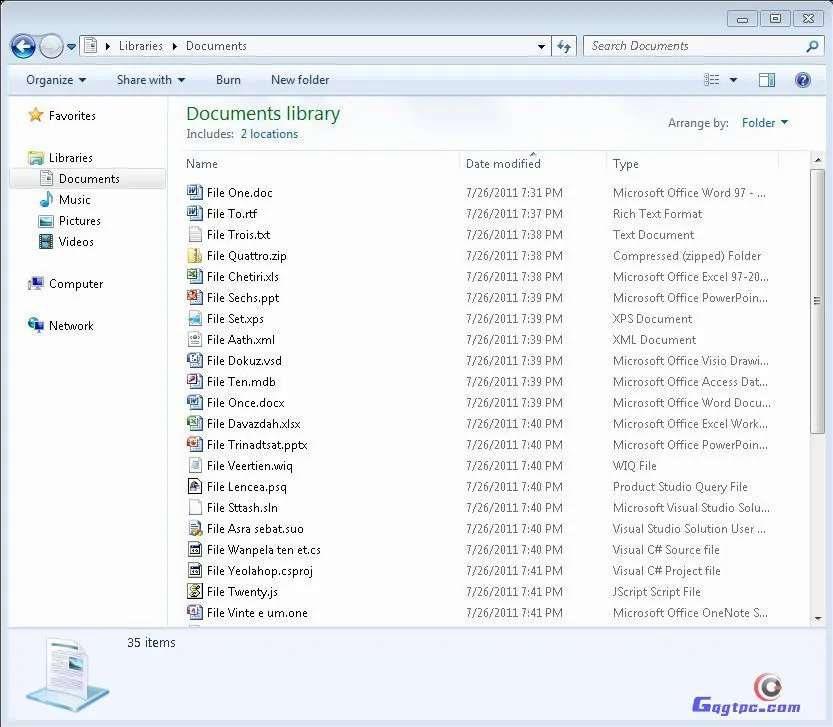The height and width of the screenshot is (727, 833).
Task: Click the refresh icon beside address bar
Action: [564, 46]
